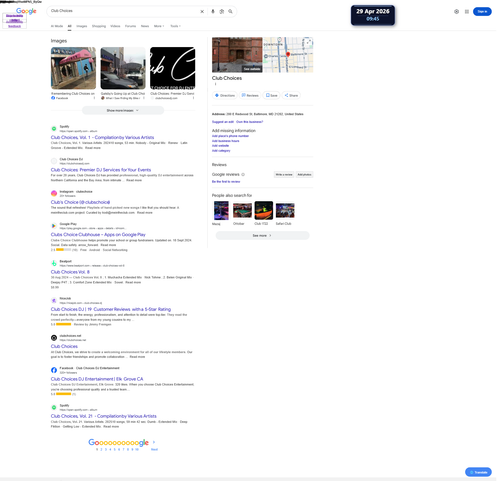Click Write a review button
The width and height of the screenshot is (500, 481).
click(x=284, y=174)
